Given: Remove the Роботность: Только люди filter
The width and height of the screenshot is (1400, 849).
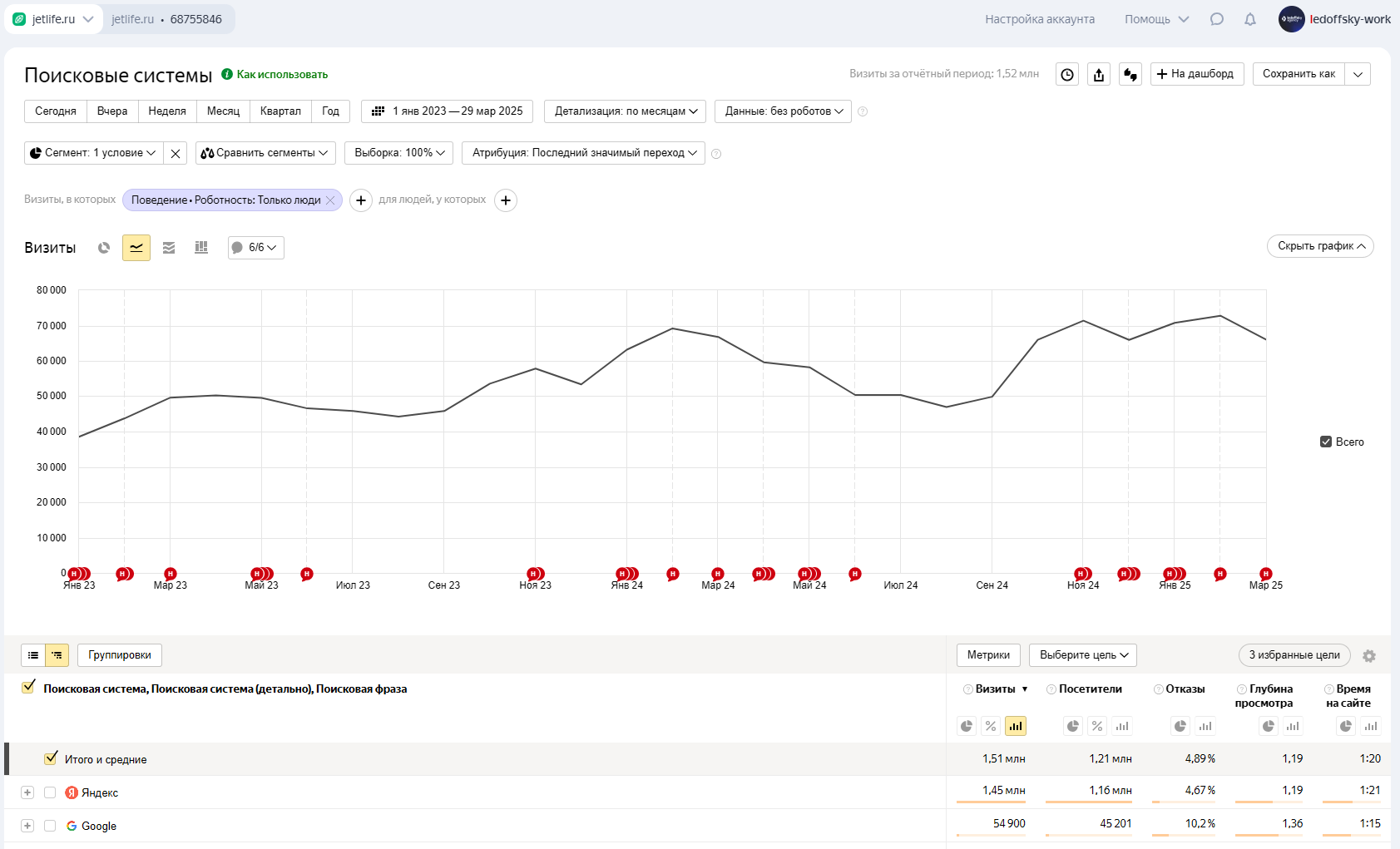Looking at the screenshot, I should click(330, 200).
